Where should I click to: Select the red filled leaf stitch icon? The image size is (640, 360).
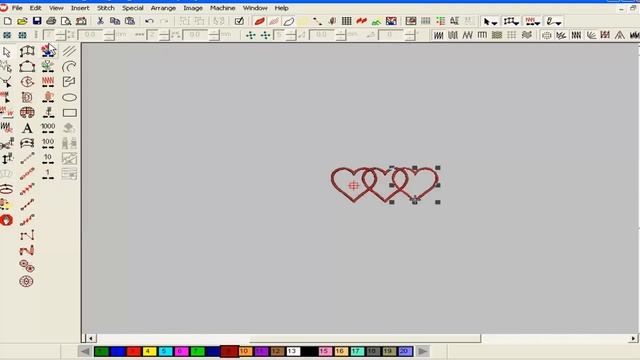(259, 21)
